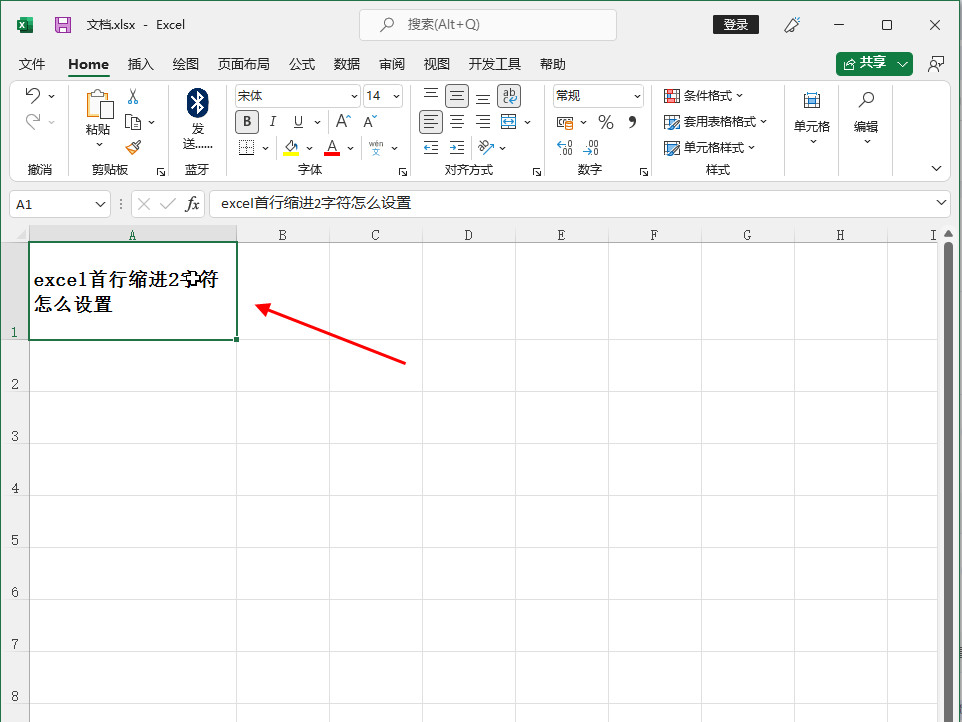The width and height of the screenshot is (962, 722).
Task: Toggle Bold formatting
Action: [247, 121]
